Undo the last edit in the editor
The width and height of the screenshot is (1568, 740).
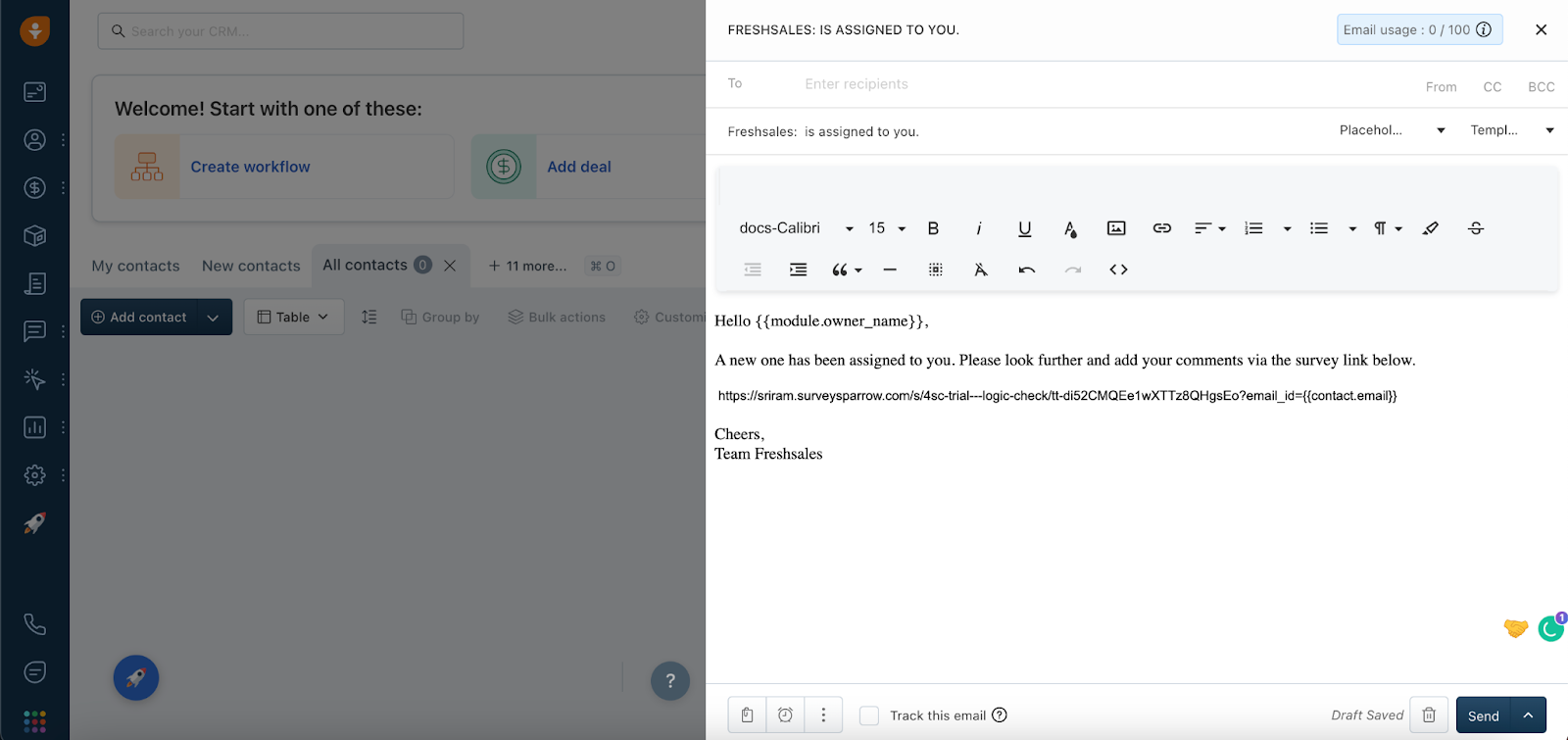click(1026, 270)
